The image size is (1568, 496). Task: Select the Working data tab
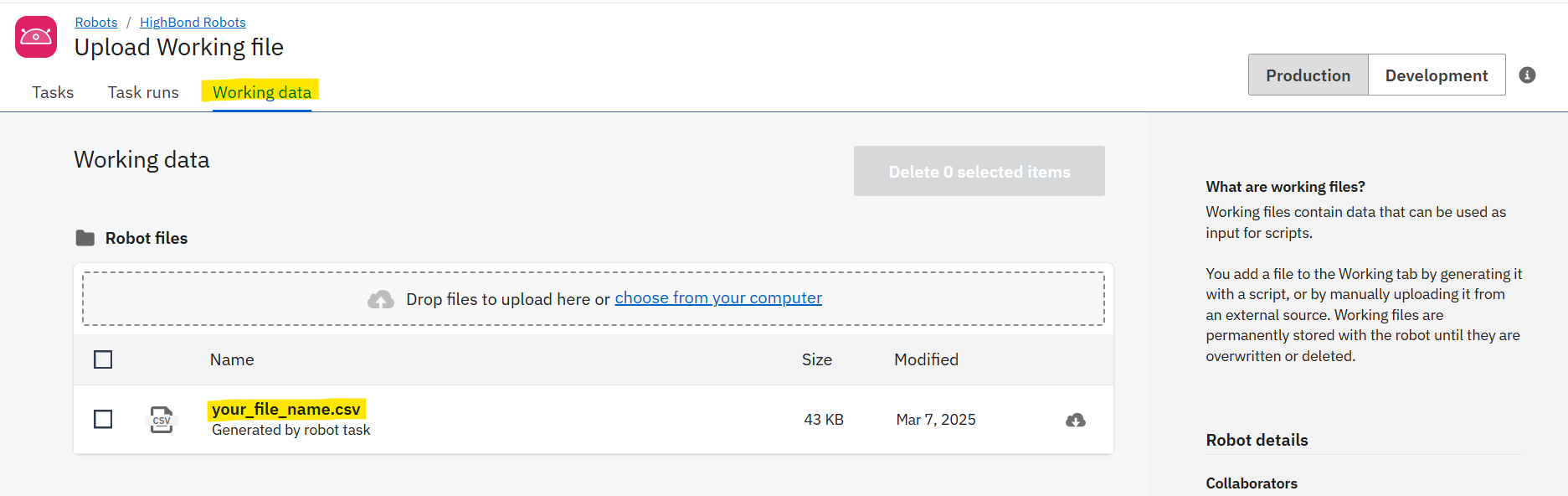262,92
